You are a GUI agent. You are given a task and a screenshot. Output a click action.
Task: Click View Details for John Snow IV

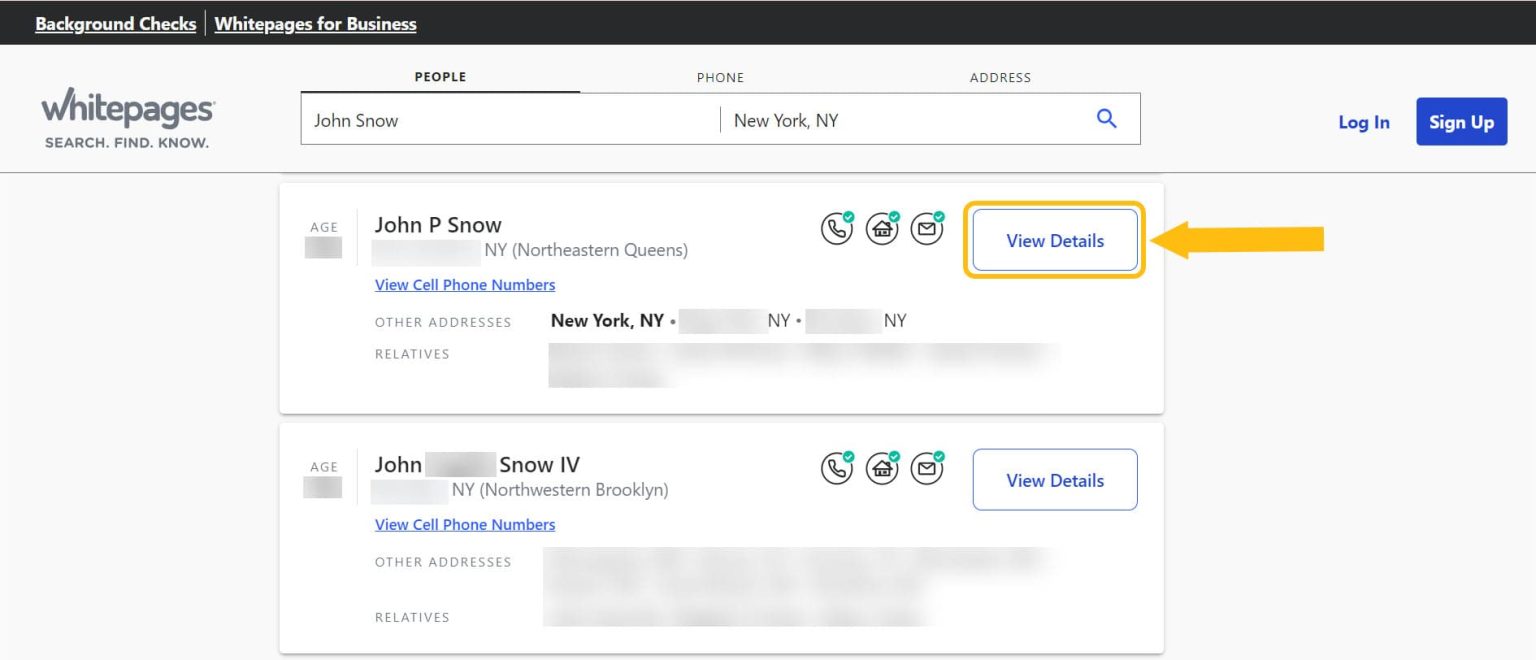(1054, 479)
